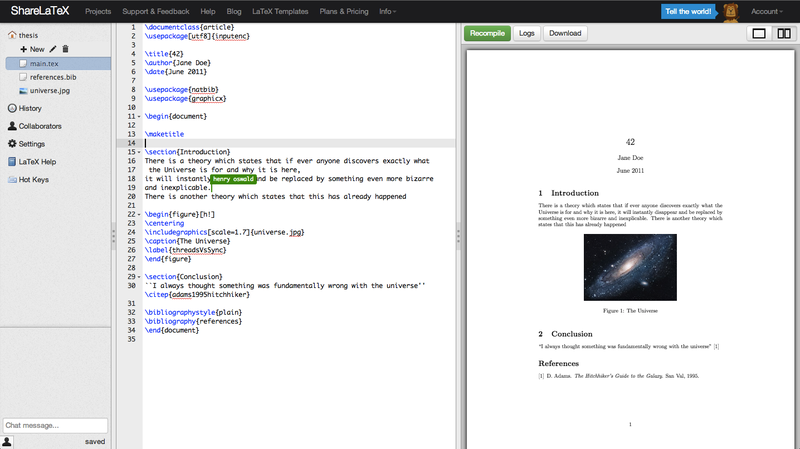Click the green Recompile button
Screen dimensions: 800x449
[487, 33]
